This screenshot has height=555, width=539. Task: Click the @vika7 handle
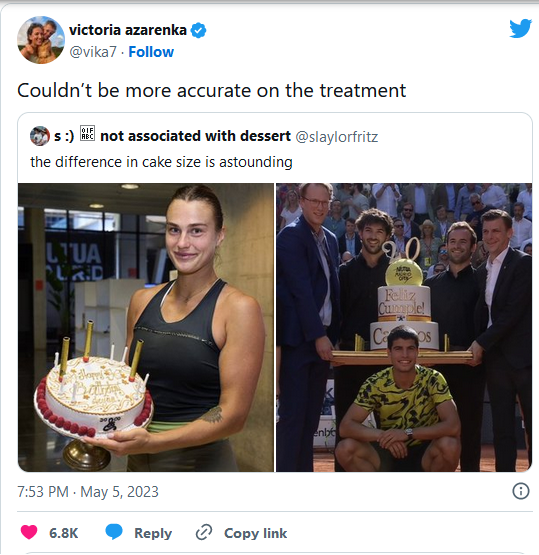coord(93,52)
